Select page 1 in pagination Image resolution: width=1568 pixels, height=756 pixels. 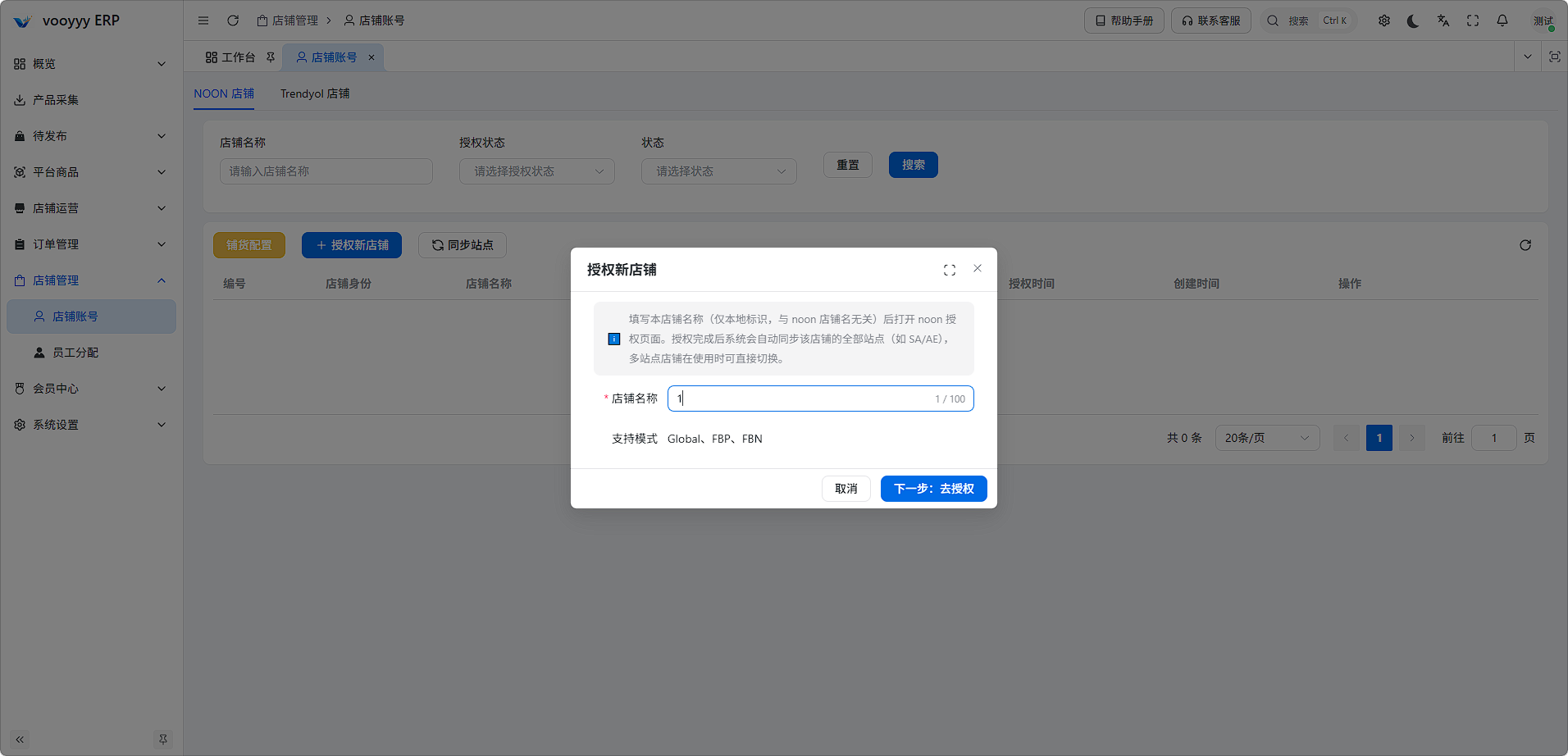1379,438
